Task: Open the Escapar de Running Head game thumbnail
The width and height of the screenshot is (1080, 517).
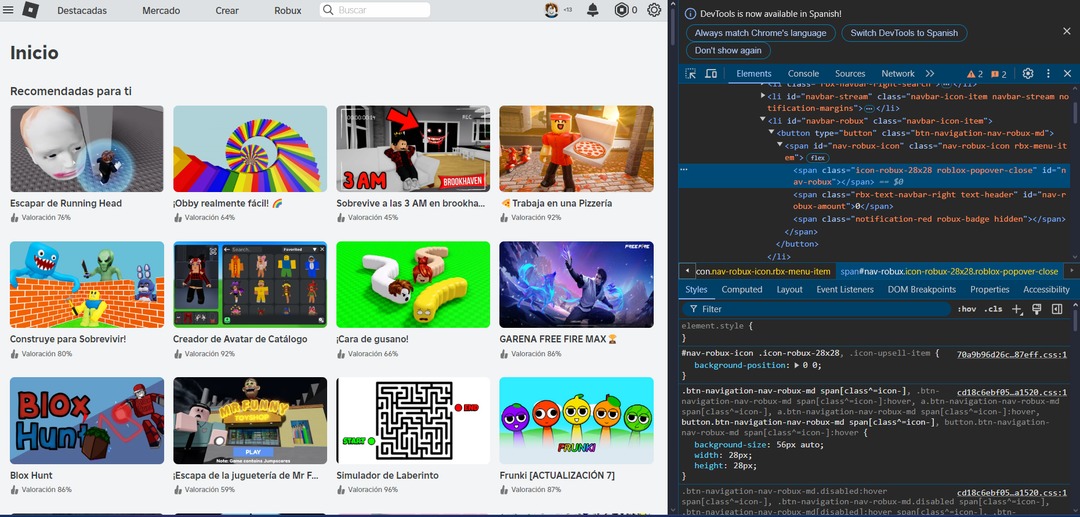Action: click(87, 149)
